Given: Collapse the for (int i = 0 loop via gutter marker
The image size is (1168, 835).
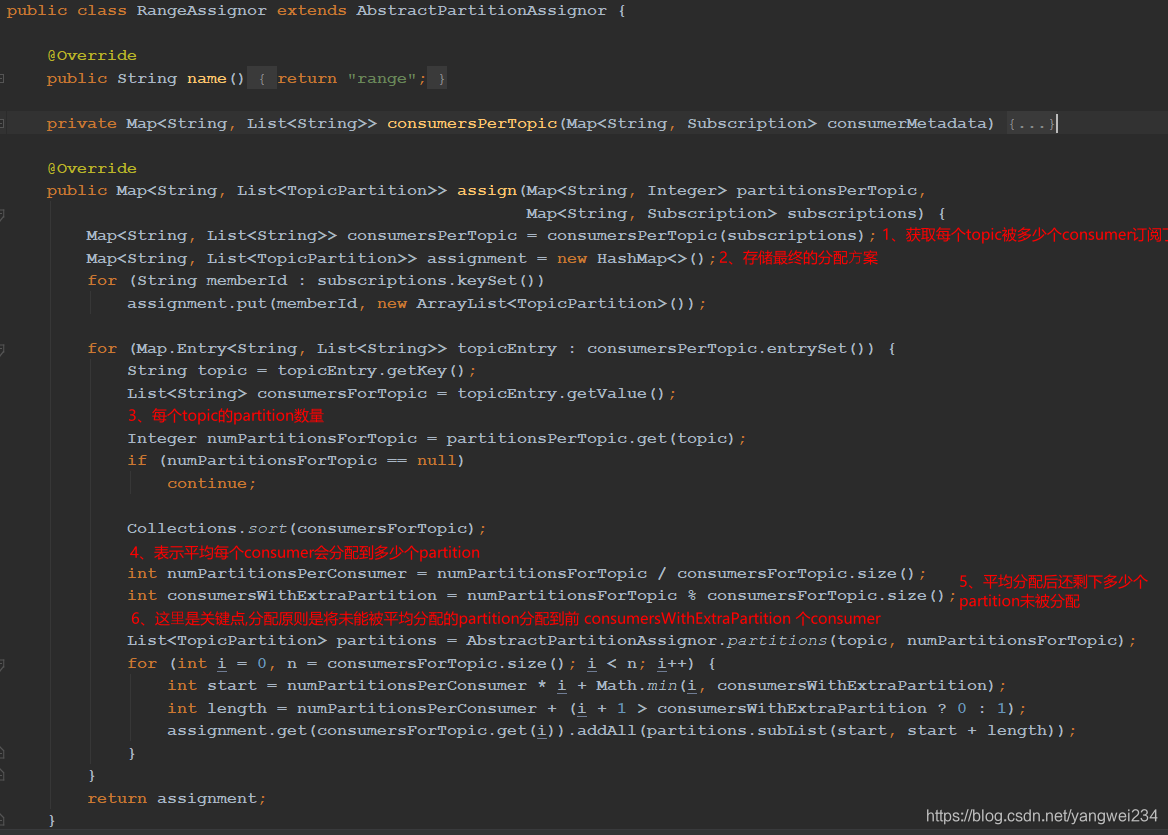Looking at the screenshot, I should pyautogui.click(x=2, y=664).
